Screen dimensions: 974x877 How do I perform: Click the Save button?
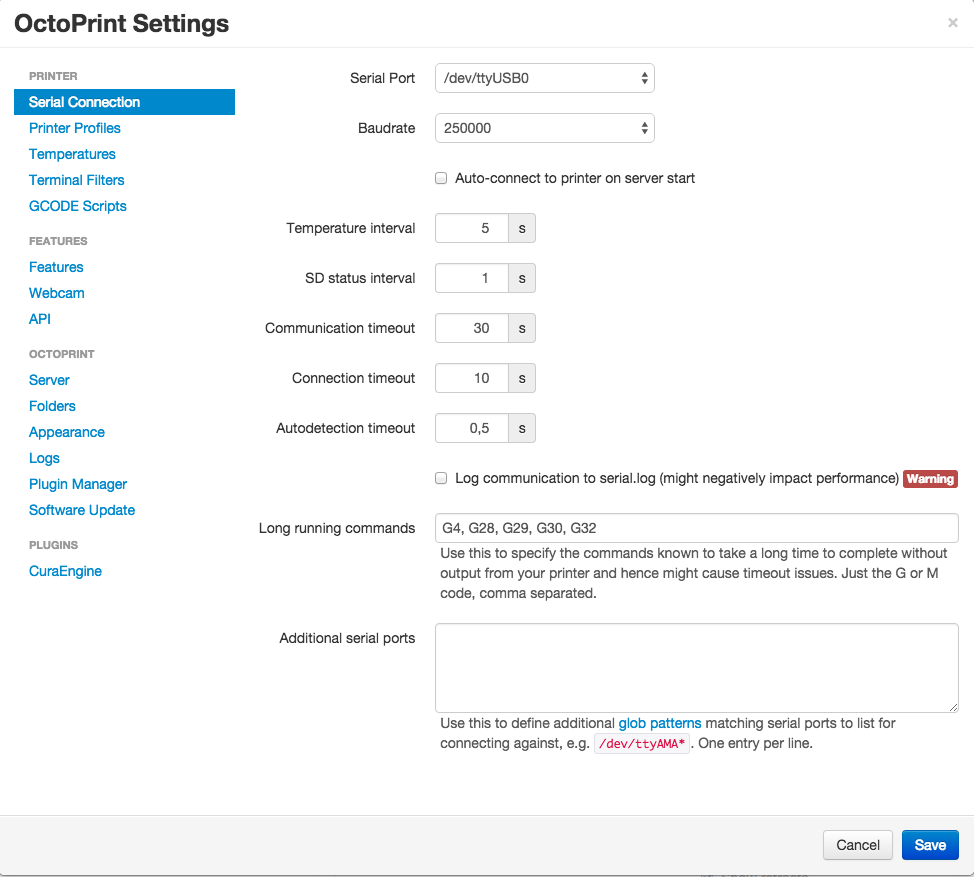coord(930,845)
